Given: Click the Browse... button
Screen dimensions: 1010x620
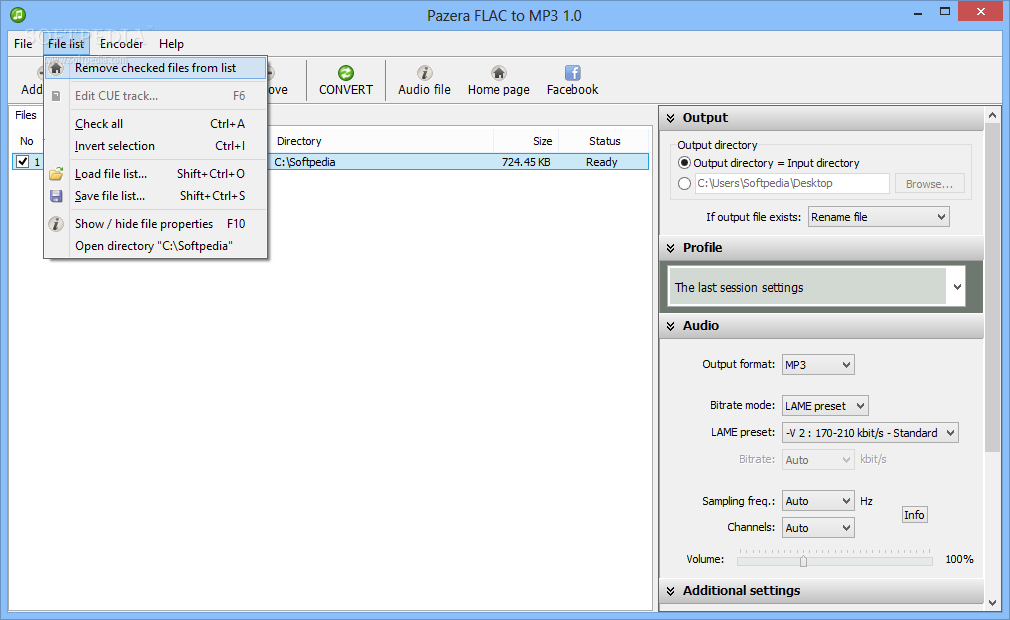Looking at the screenshot, I should point(929,183).
